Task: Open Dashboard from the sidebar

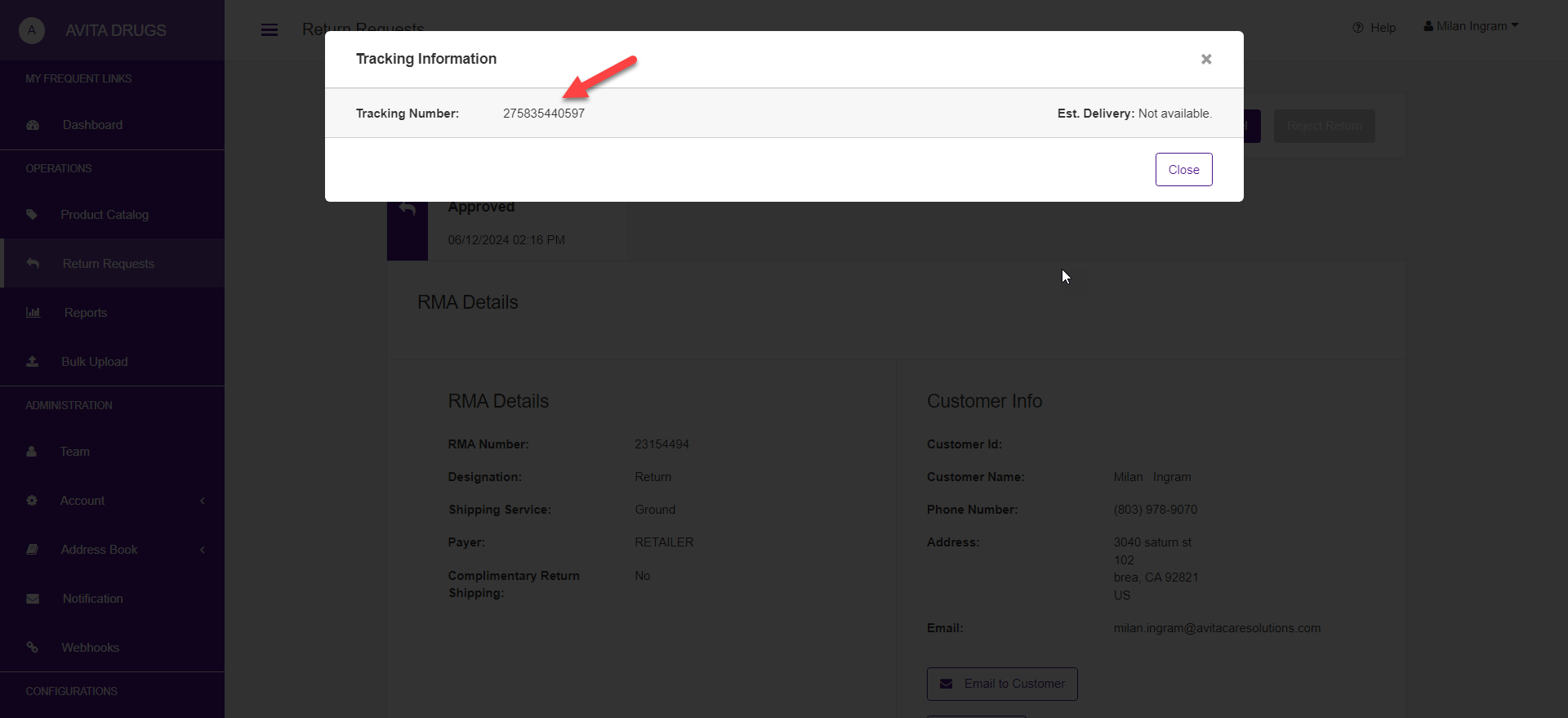Action: pos(112,125)
